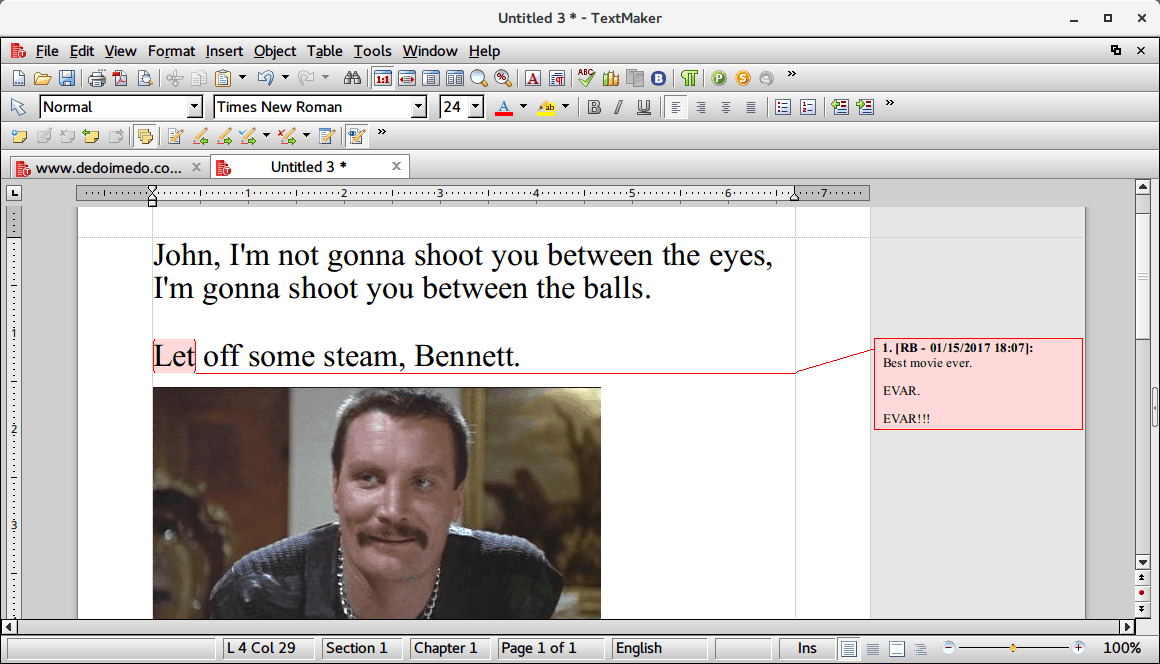The height and width of the screenshot is (664, 1160).
Task: Apply bulleted list
Action: tap(783, 107)
